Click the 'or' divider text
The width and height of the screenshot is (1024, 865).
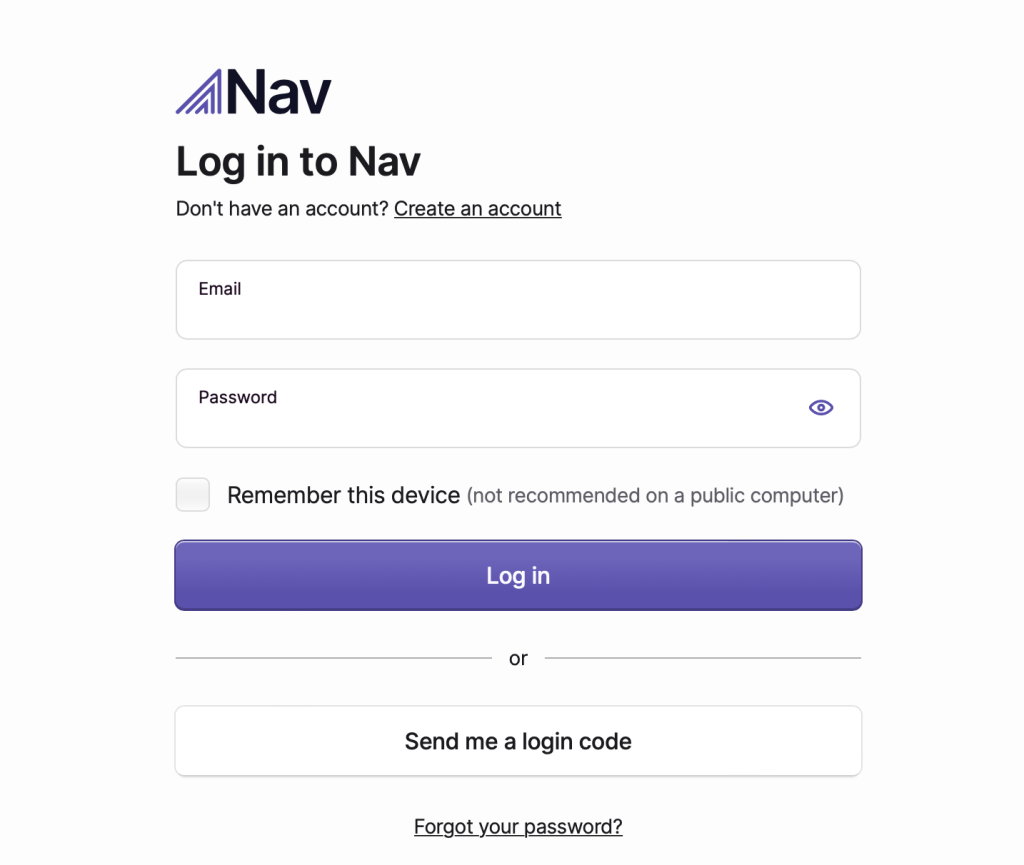click(x=518, y=658)
